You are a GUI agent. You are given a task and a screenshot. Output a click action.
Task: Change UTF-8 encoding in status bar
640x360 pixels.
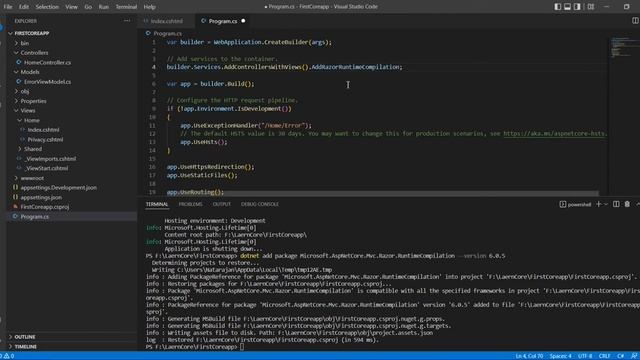(x=585, y=356)
